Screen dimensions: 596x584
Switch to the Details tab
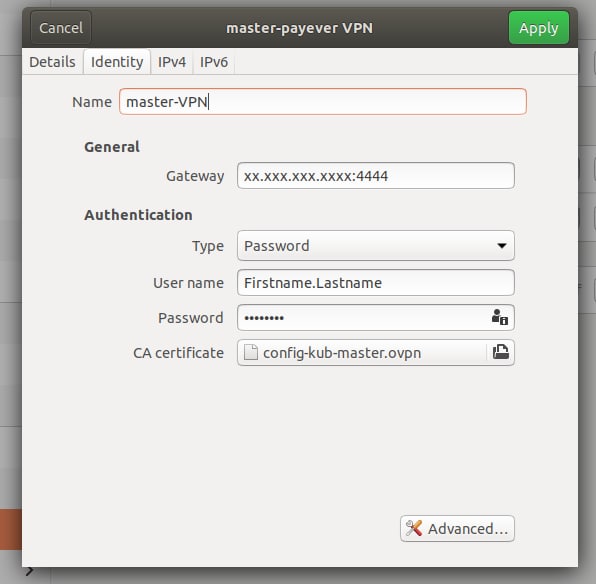click(x=52, y=62)
